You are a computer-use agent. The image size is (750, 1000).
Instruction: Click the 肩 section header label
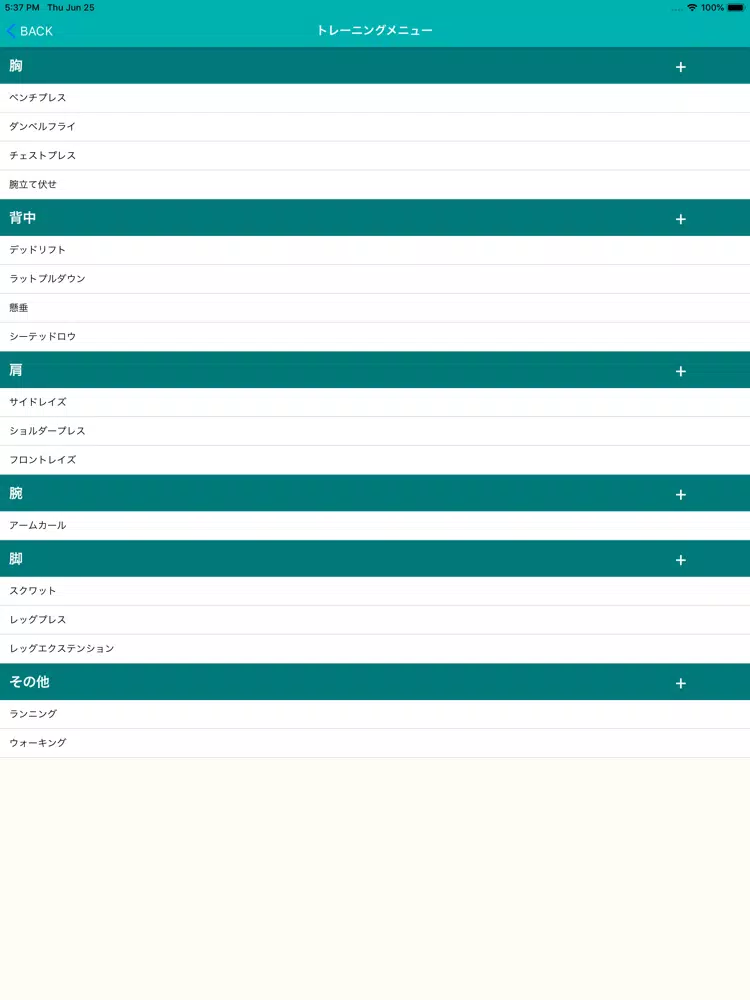click(16, 370)
